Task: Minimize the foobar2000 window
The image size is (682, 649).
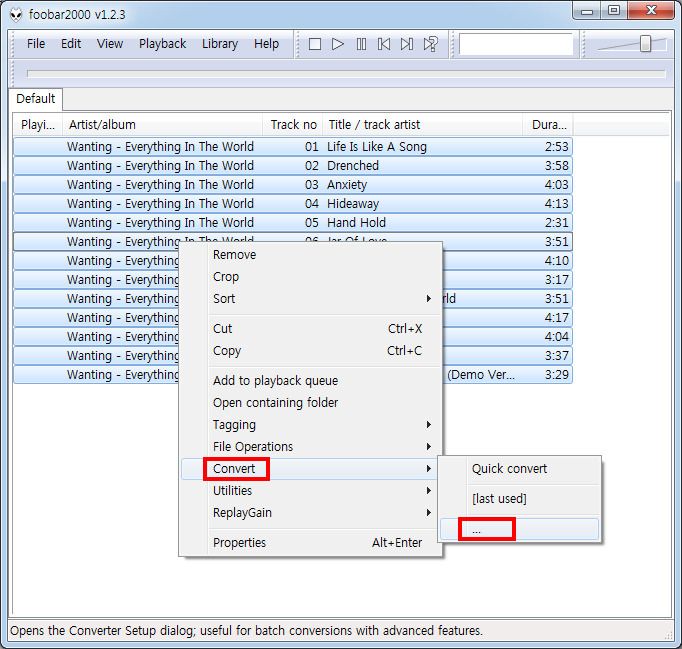Action: point(587,11)
